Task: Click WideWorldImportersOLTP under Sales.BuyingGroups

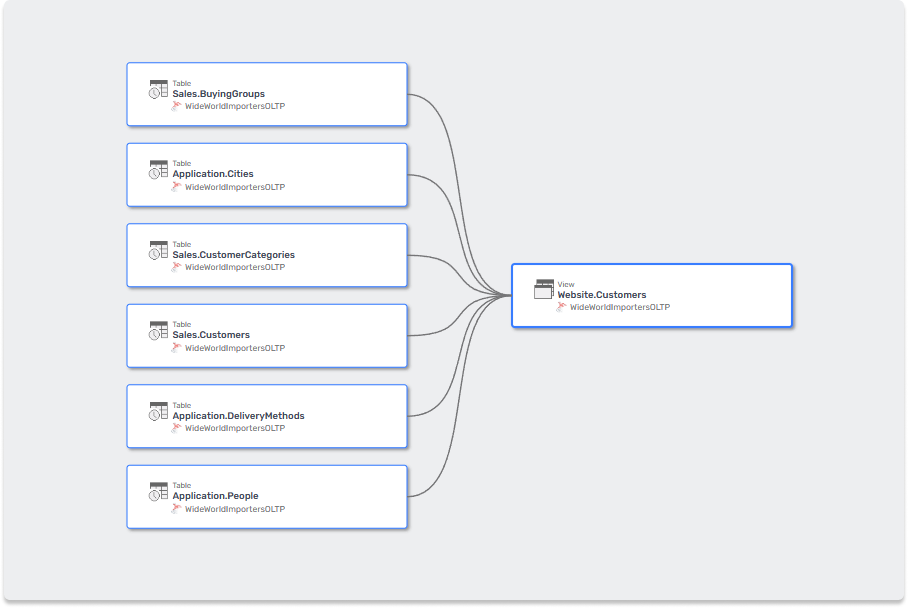Action: pyautogui.click(x=235, y=106)
